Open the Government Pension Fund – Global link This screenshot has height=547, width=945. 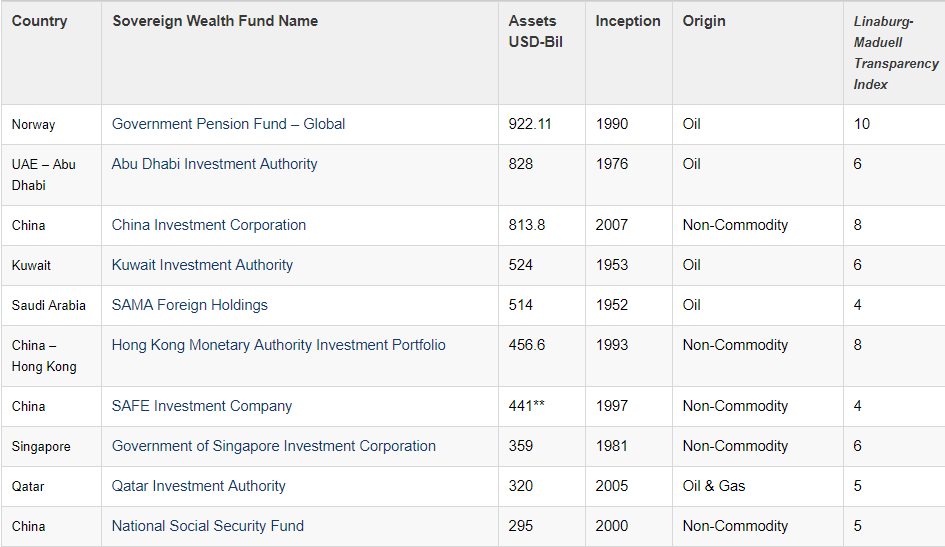tap(228, 124)
